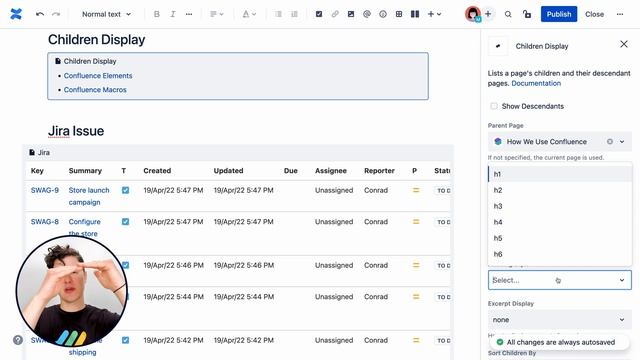Toggle the Show Descendants checkbox
Viewport: 640px width, 360px height.
(494, 106)
